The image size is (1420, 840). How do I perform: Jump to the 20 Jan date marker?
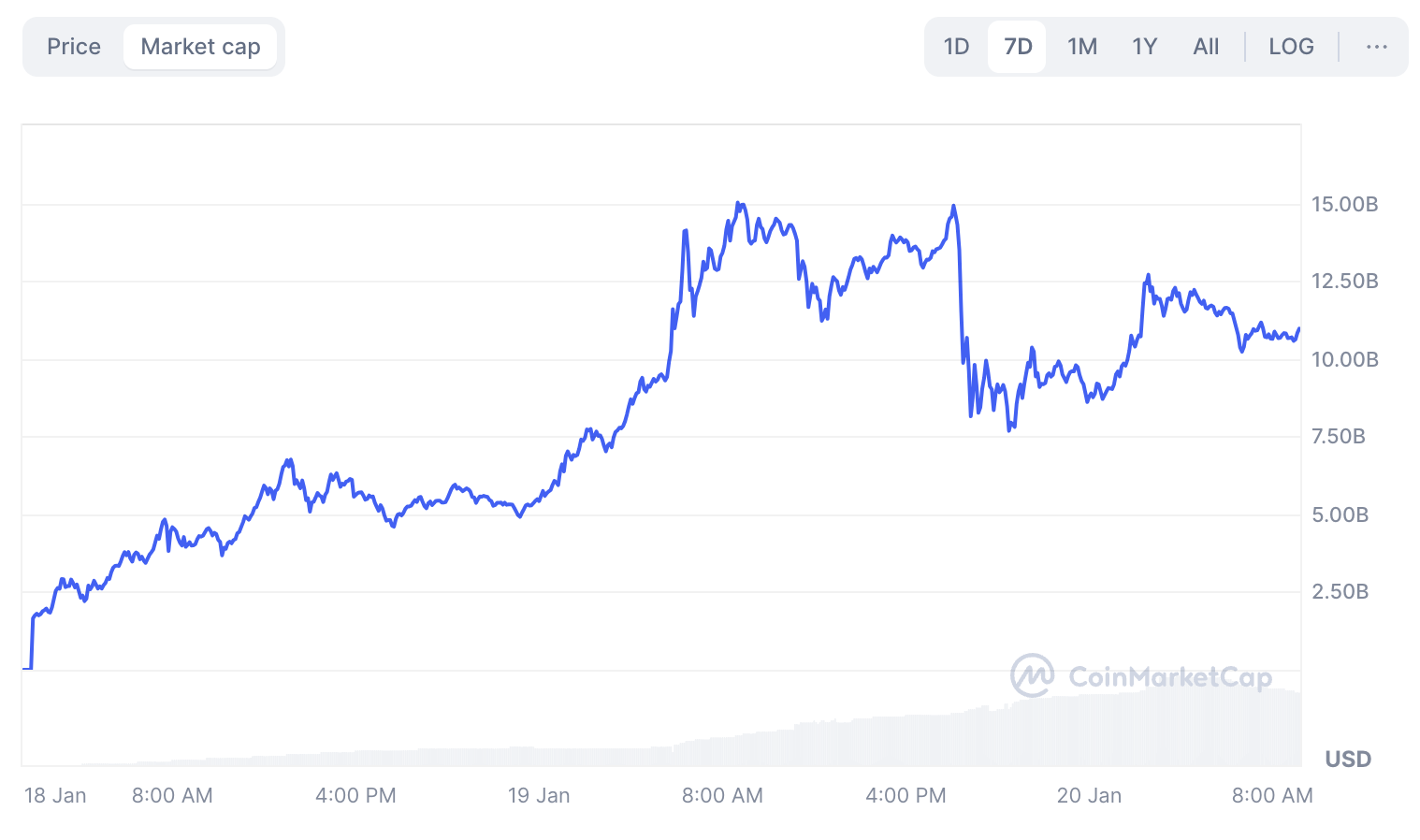(1089, 795)
